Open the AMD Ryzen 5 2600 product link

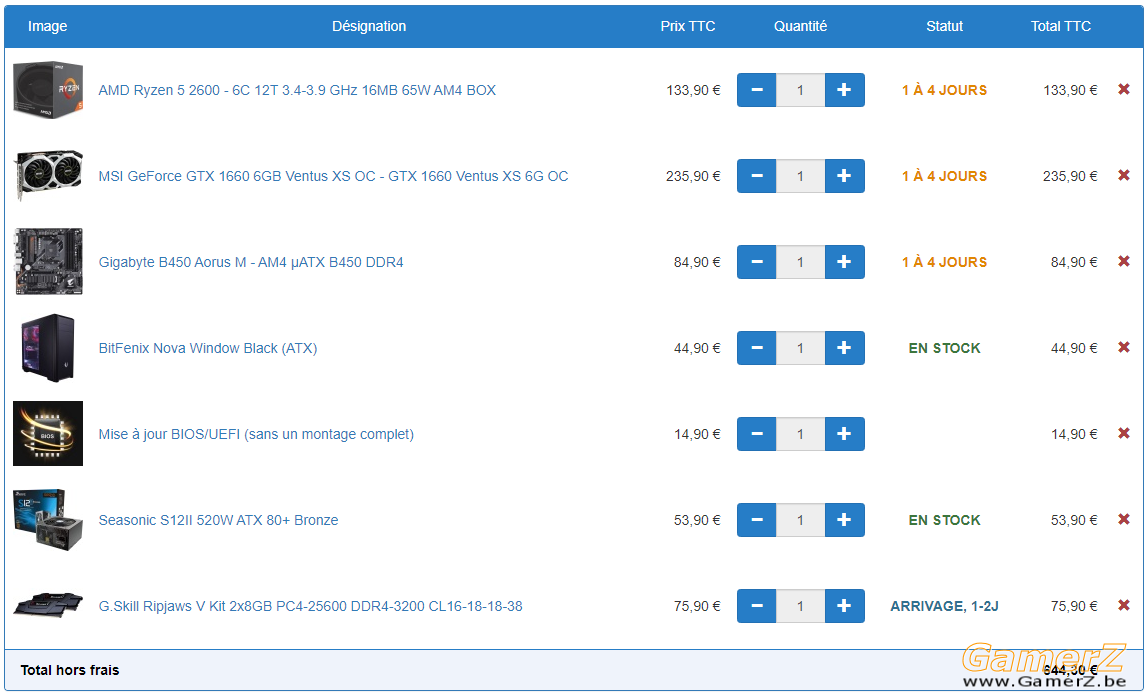pos(297,90)
